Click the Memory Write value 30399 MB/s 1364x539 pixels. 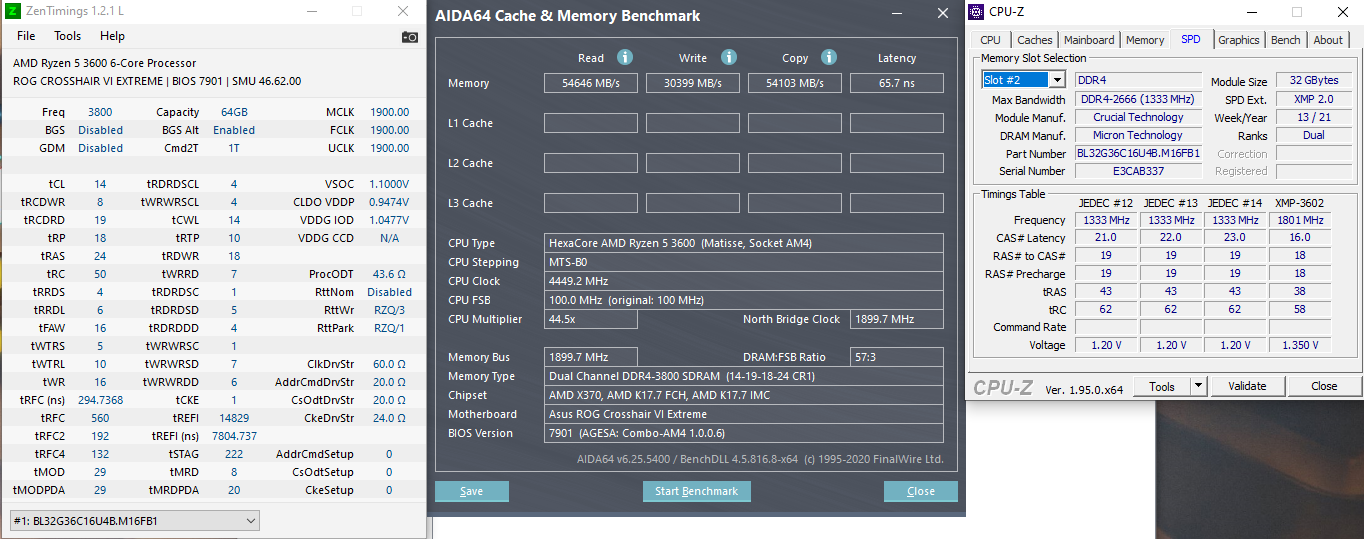pos(693,83)
